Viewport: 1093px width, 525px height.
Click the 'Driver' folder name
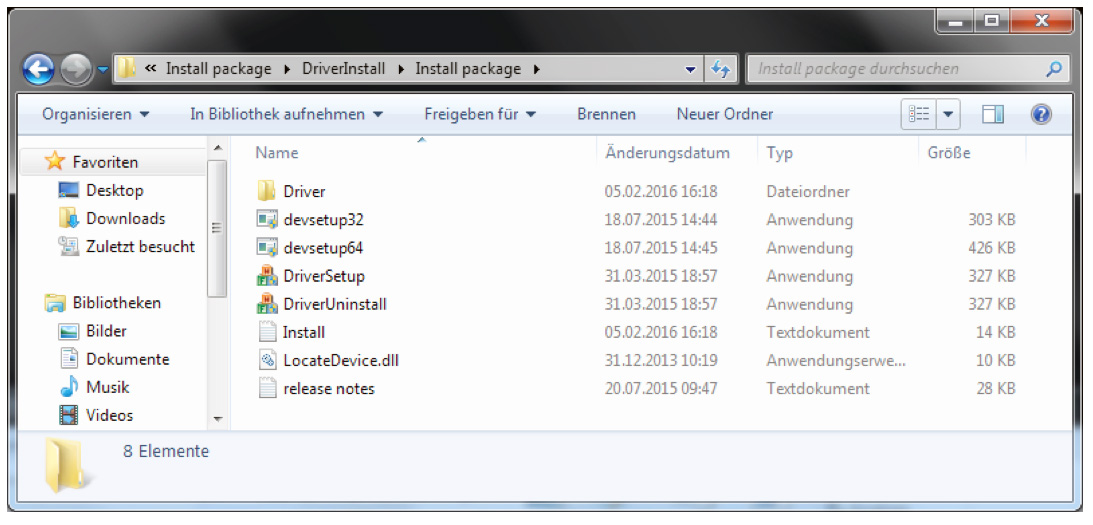click(x=304, y=191)
